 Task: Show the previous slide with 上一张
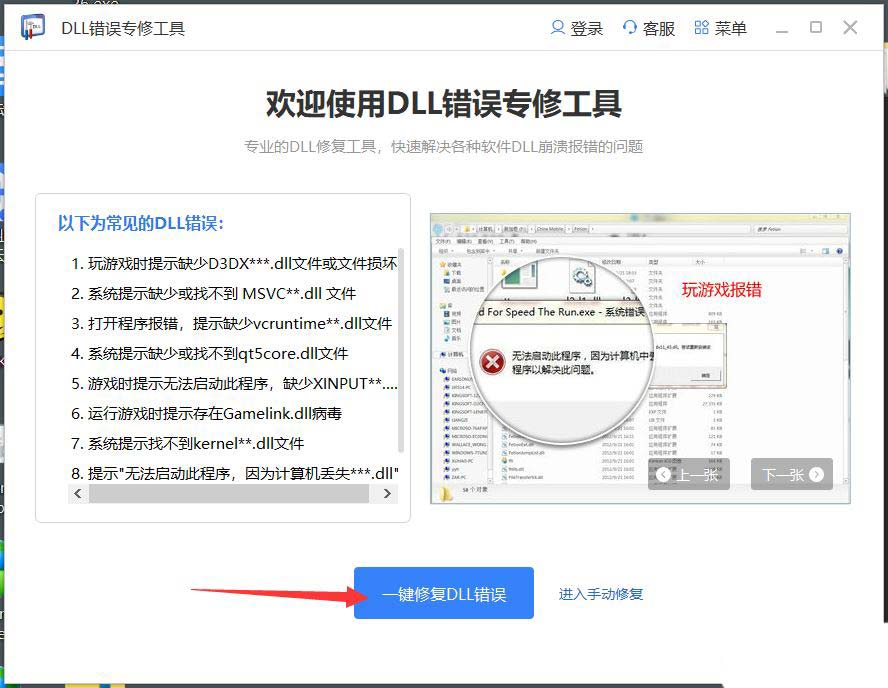coord(689,474)
